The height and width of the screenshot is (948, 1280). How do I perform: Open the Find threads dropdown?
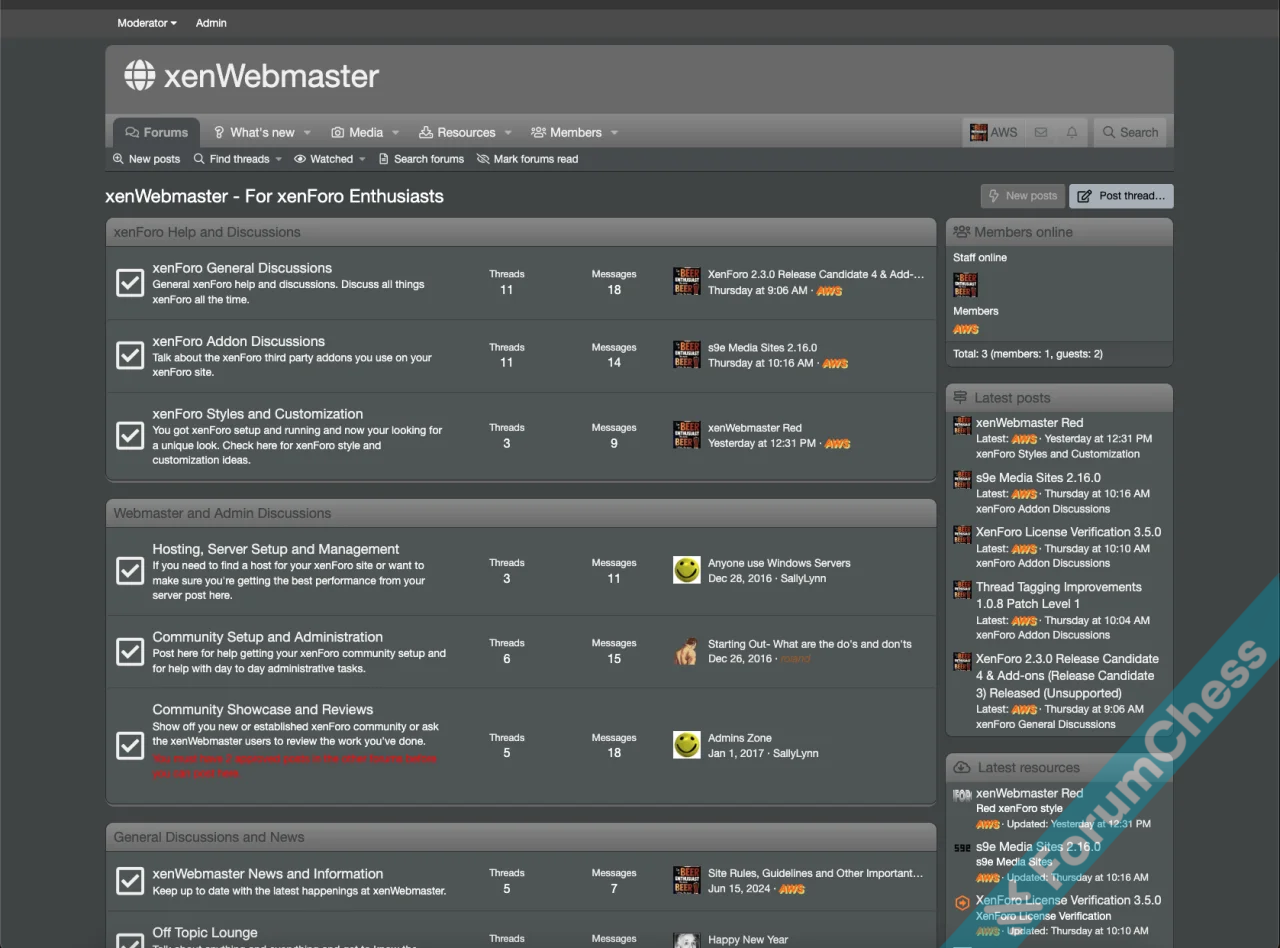point(238,159)
